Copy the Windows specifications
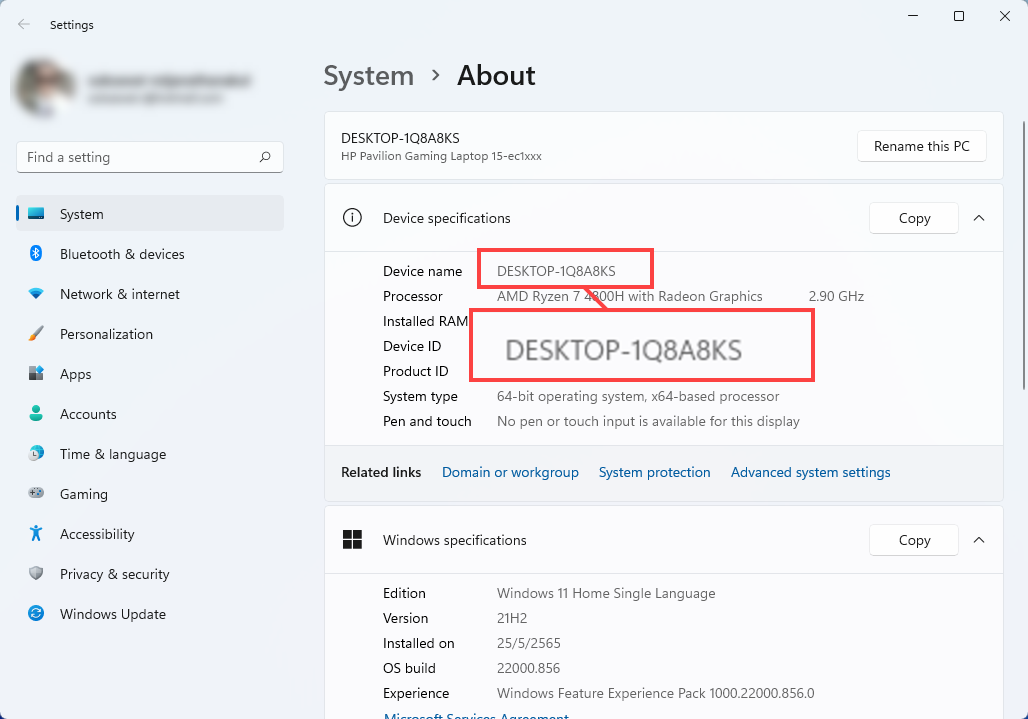This screenshot has height=719, width=1028. click(x=914, y=540)
